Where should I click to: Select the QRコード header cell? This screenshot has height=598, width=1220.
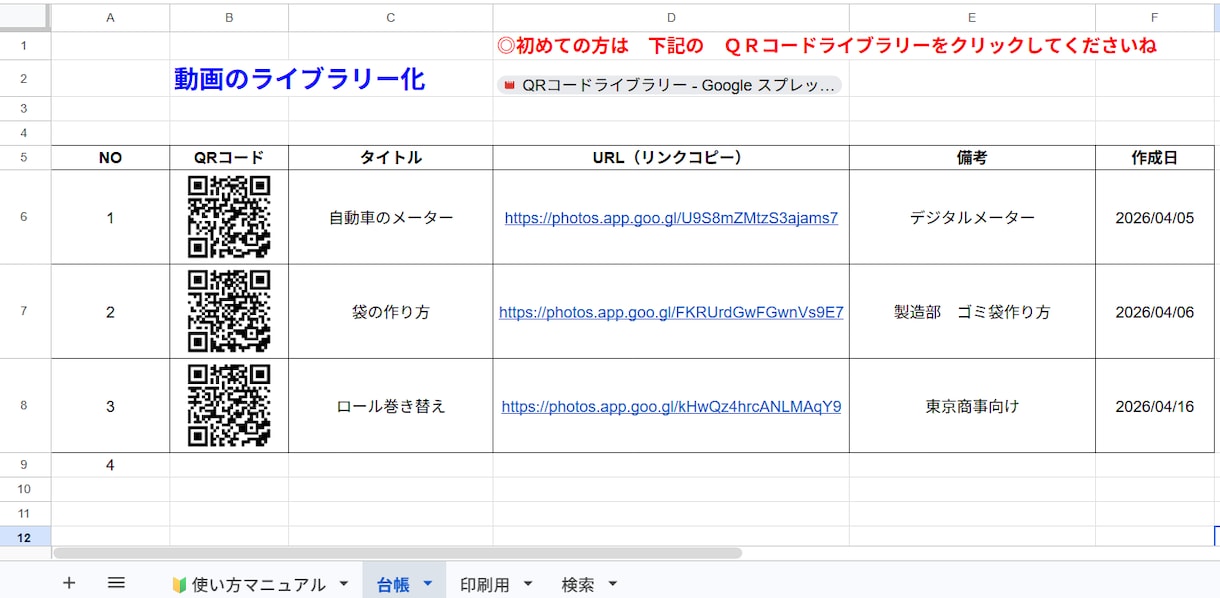pyautogui.click(x=229, y=158)
